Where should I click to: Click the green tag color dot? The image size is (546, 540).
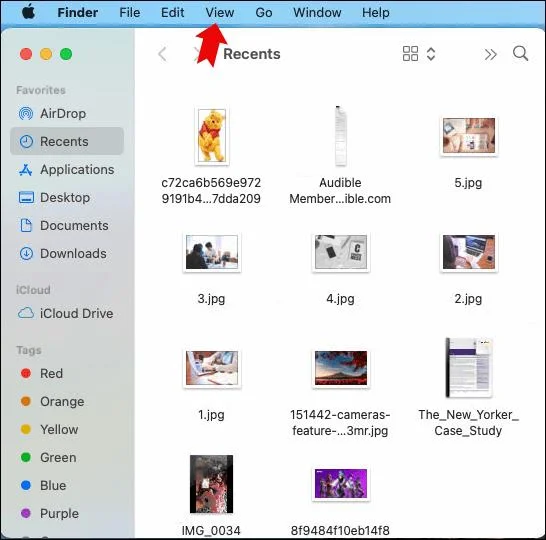pos(26,457)
